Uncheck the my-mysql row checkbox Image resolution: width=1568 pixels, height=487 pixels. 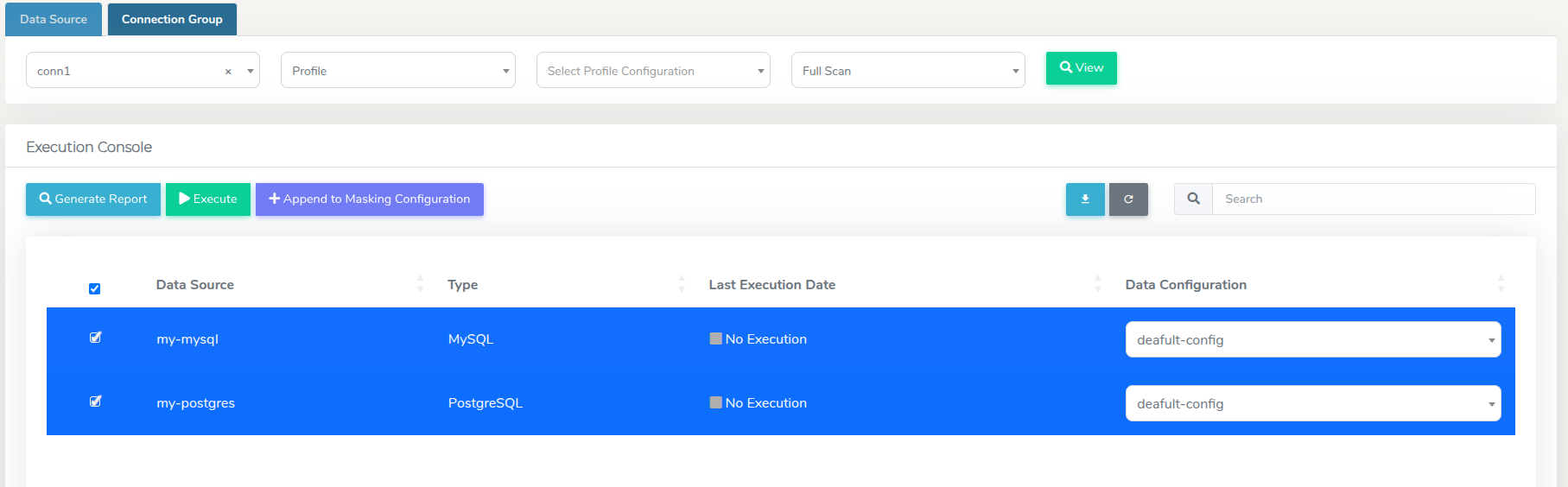click(x=96, y=338)
